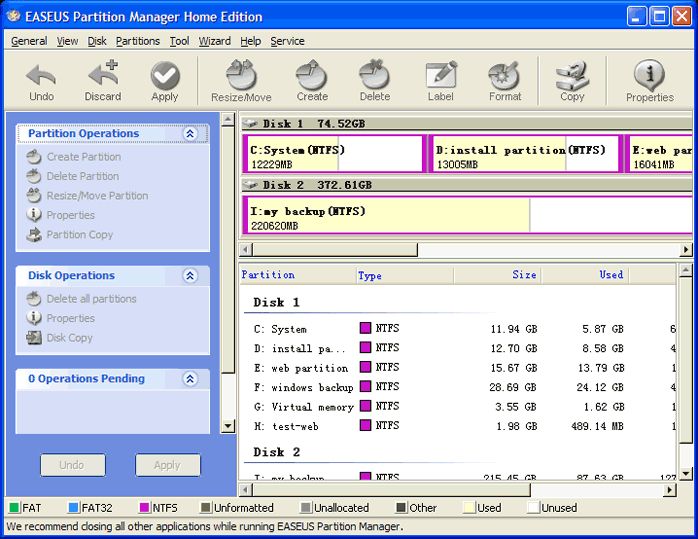698x539 pixels.
Task: Click the NTFS color swatch for C: System
Action: (x=365, y=328)
